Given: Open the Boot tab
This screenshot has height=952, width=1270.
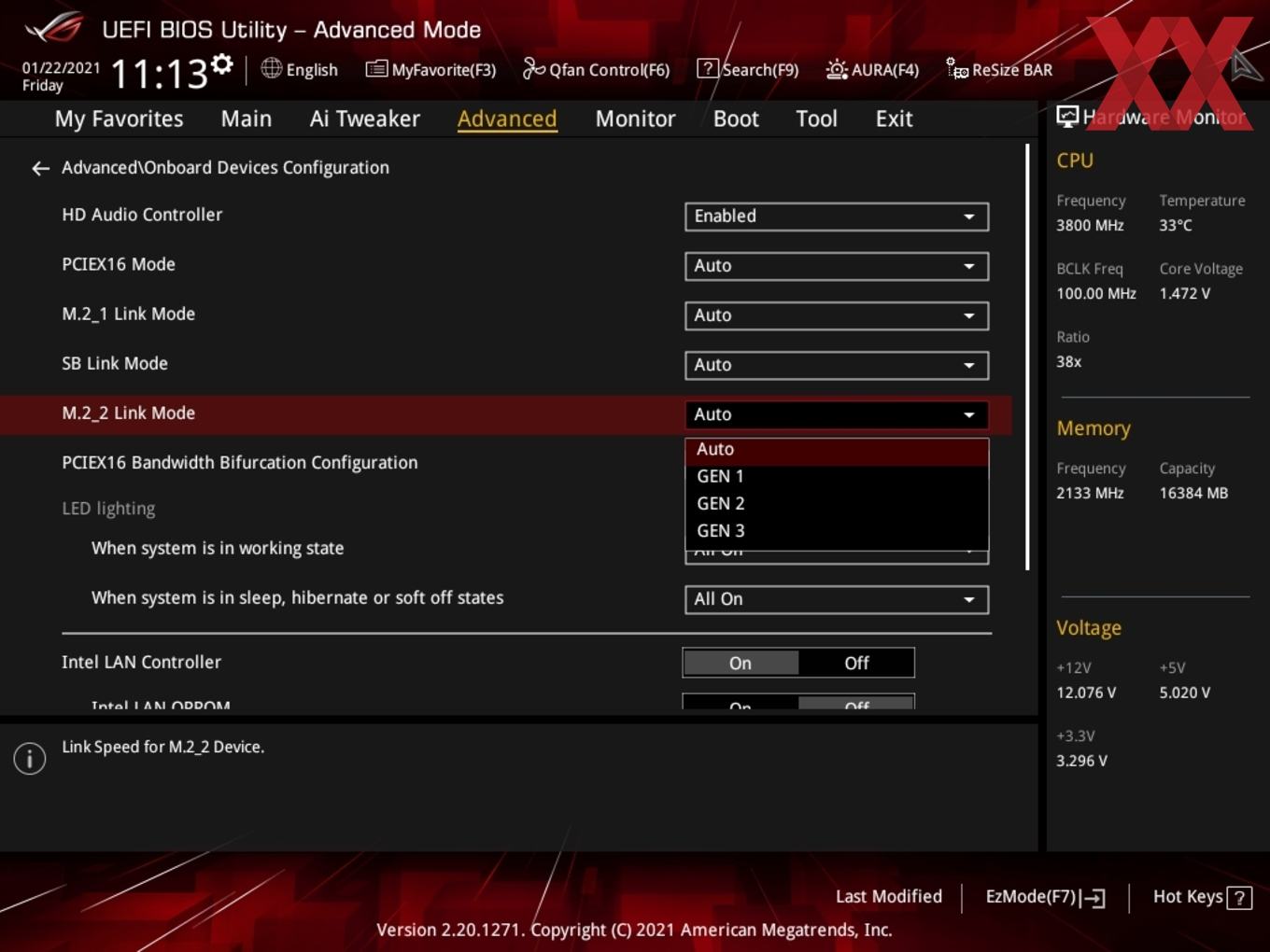Looking at the screenshot, I should coord(736,119).
